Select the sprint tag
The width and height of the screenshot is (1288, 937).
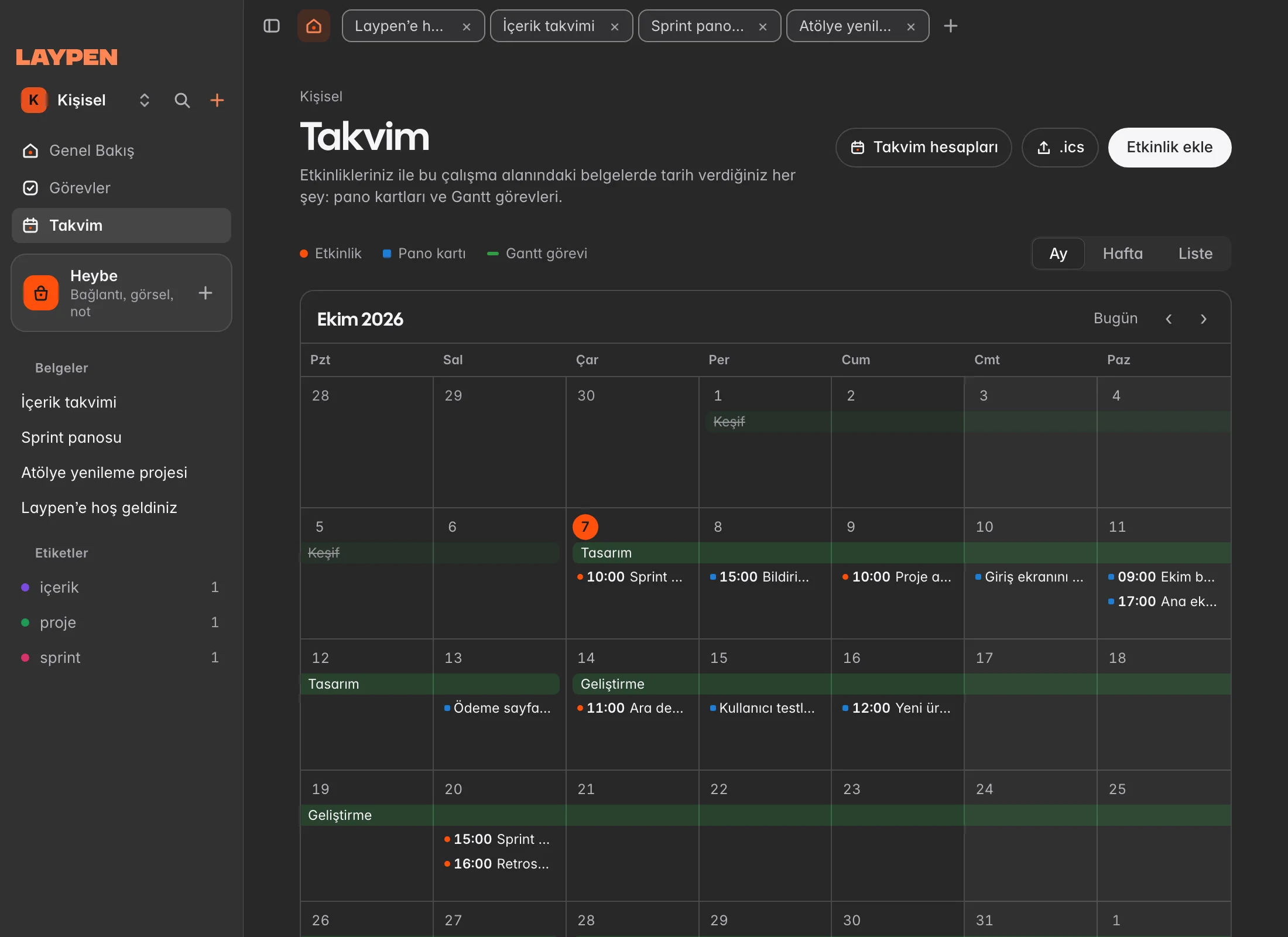click(x=121, y=658)
